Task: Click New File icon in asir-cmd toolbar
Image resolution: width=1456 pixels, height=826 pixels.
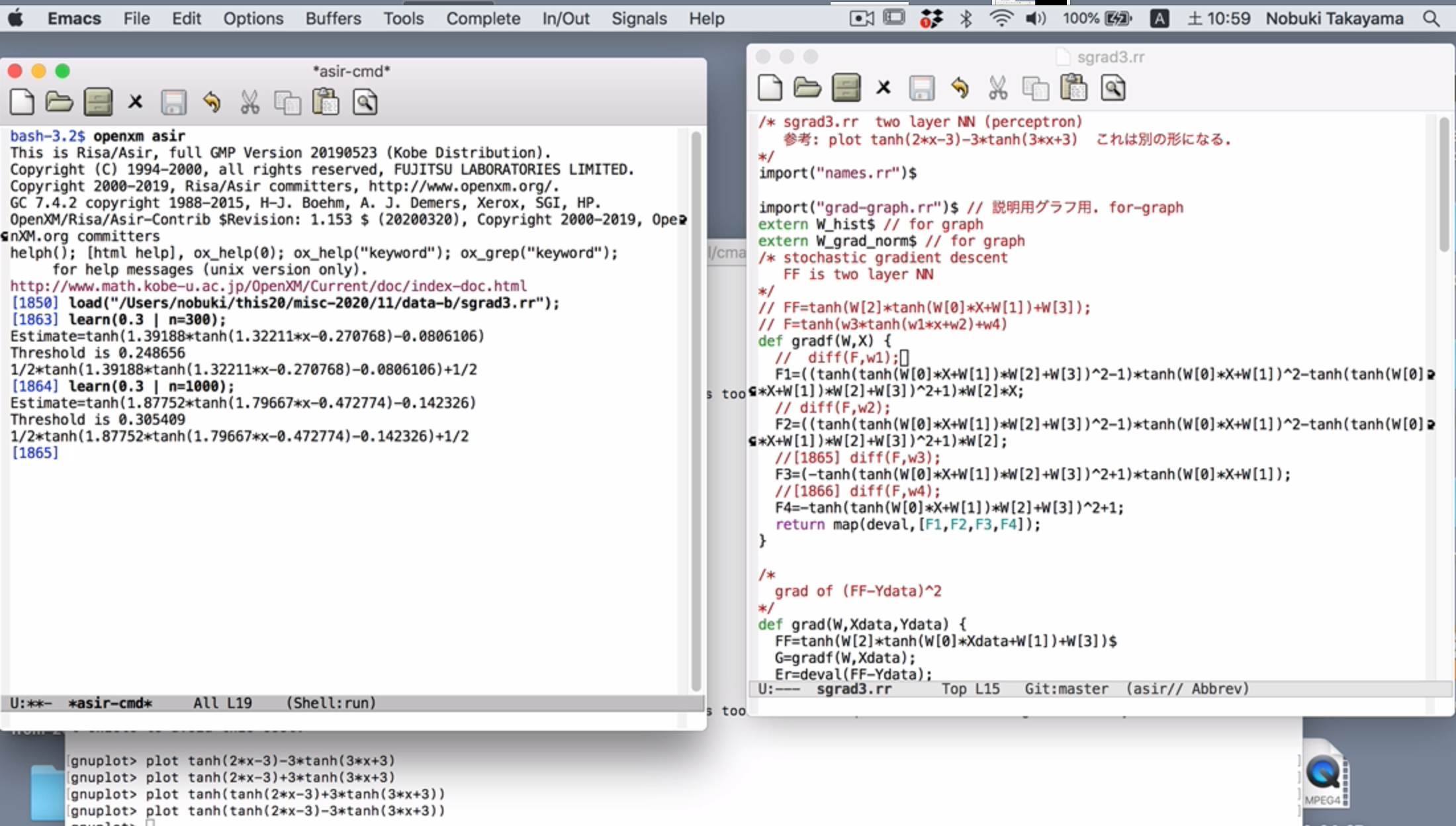Action: (x=22, y=102)
